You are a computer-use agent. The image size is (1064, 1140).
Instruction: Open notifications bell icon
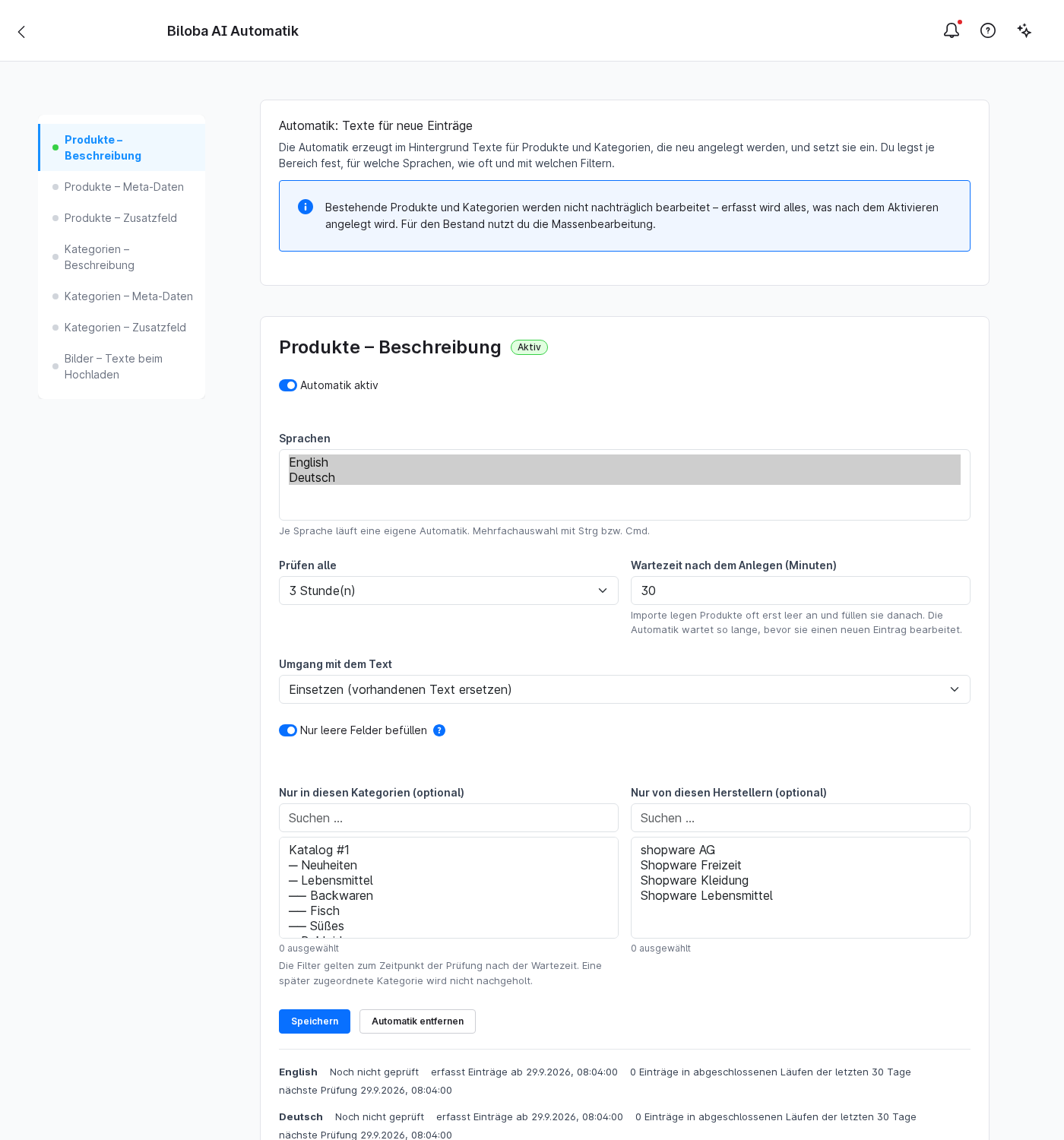pyautogui.click(x=952, y=30)
